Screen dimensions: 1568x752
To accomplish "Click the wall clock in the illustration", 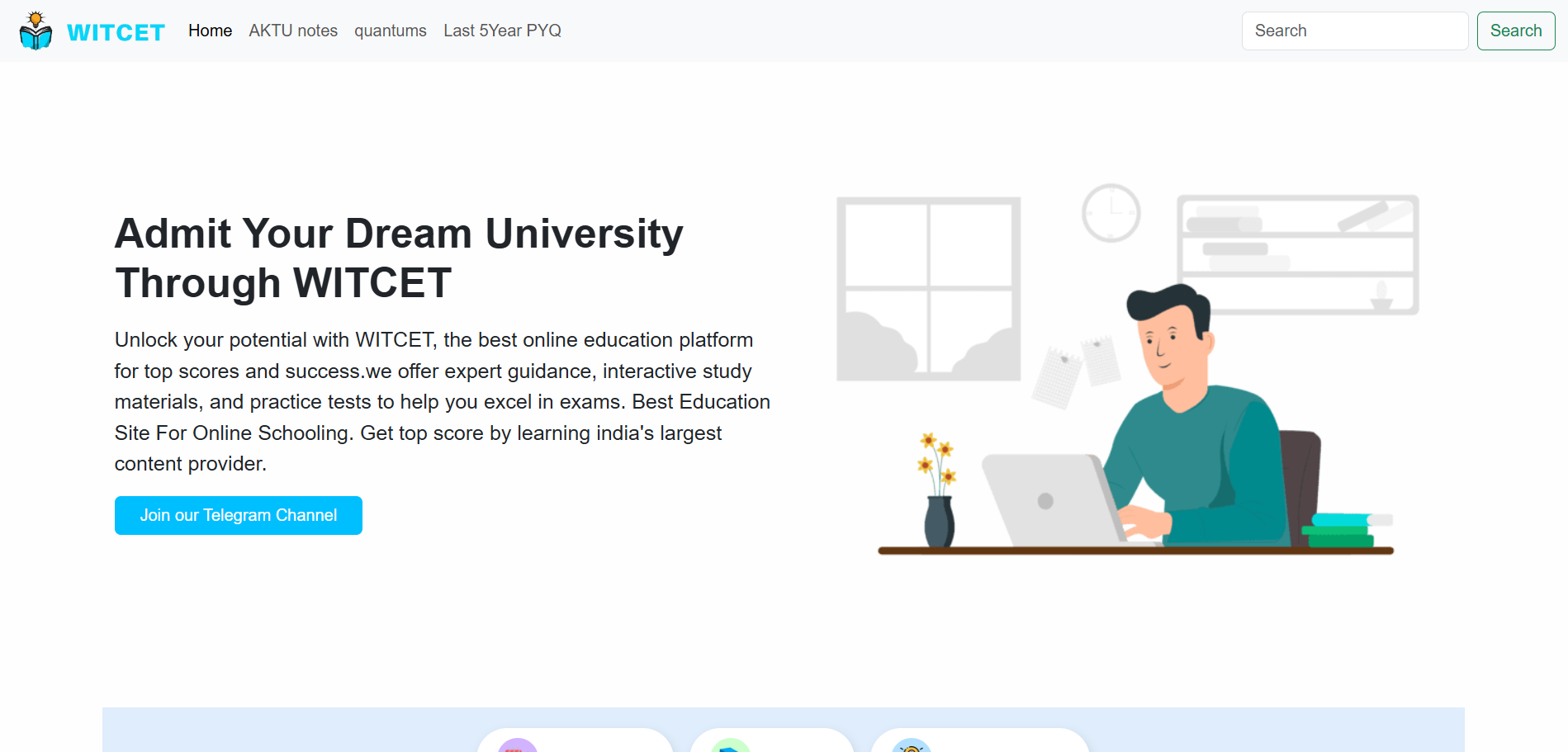I will [x=1111, y=213].
